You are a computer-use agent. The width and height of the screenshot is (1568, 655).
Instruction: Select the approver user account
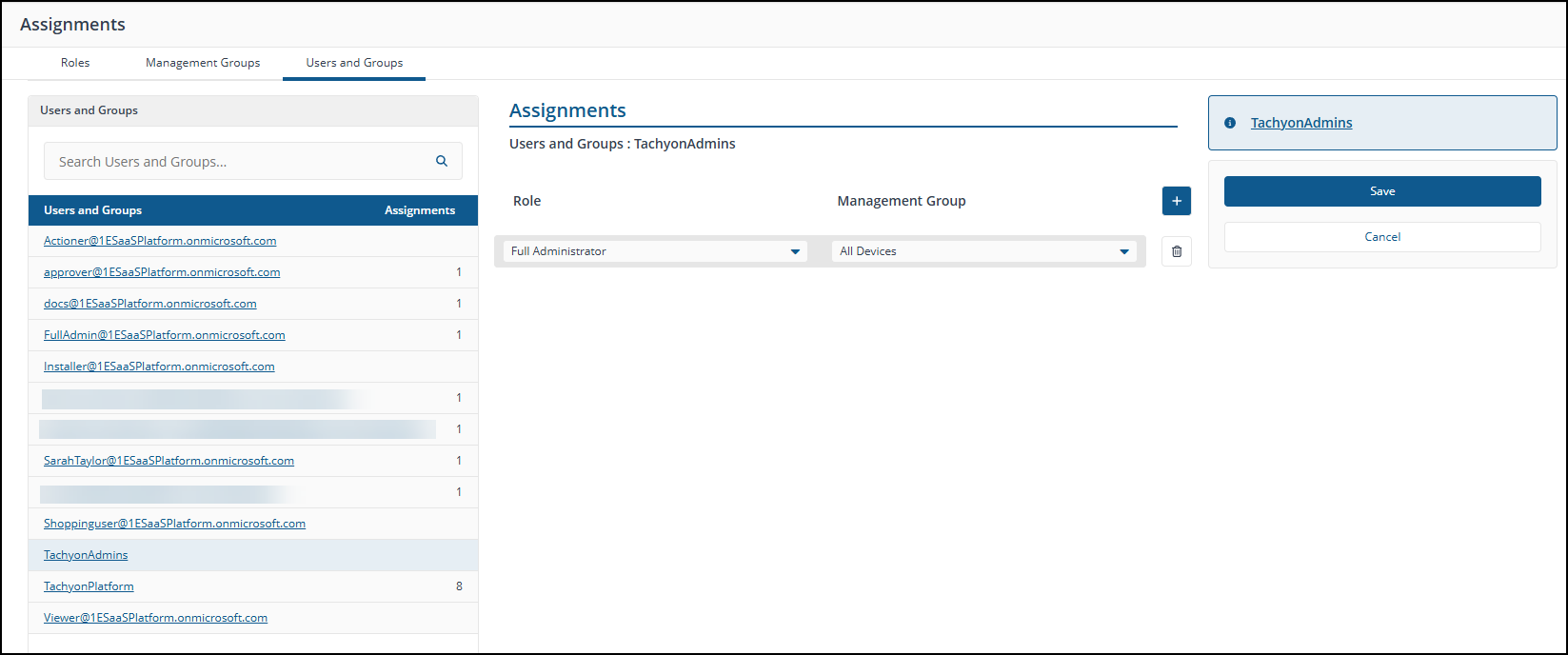click(162, 272)
